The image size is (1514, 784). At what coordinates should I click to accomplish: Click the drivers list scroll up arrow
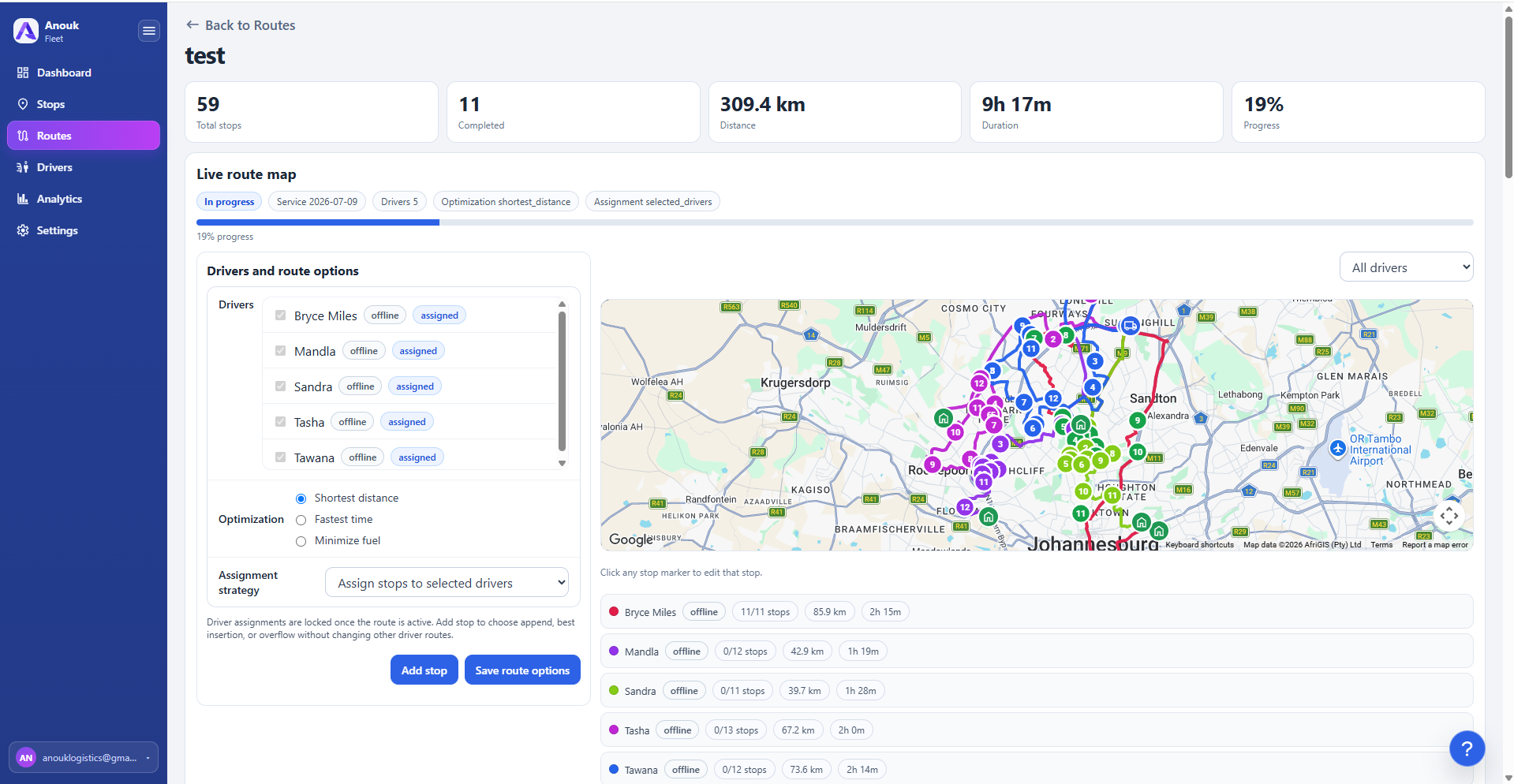pyautogui.click(x=562, y=304)
